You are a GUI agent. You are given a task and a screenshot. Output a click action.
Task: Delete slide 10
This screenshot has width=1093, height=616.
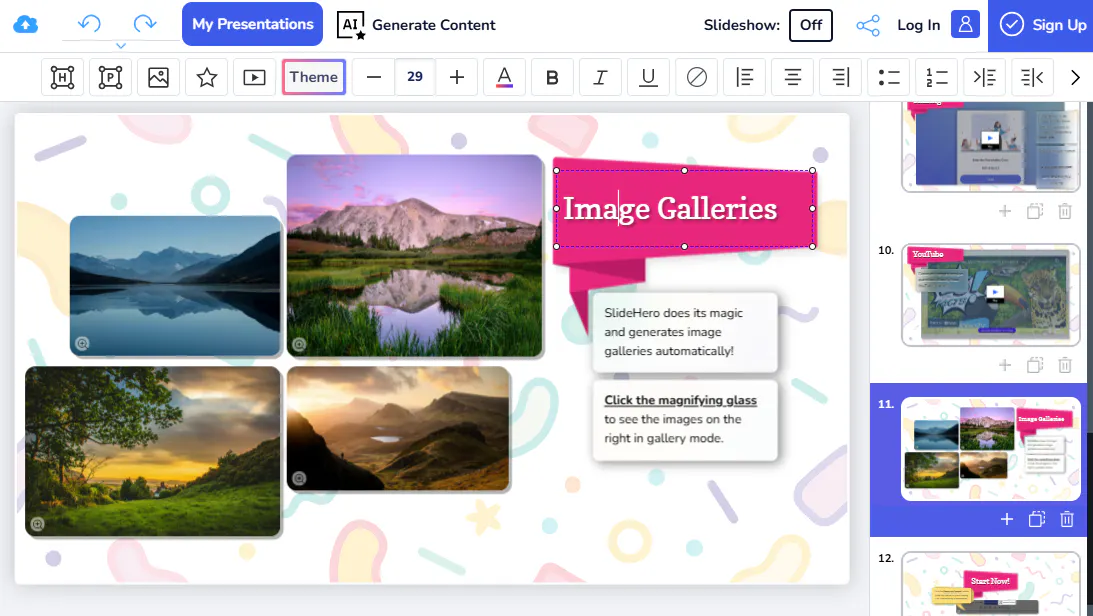tap(1064, 364)
